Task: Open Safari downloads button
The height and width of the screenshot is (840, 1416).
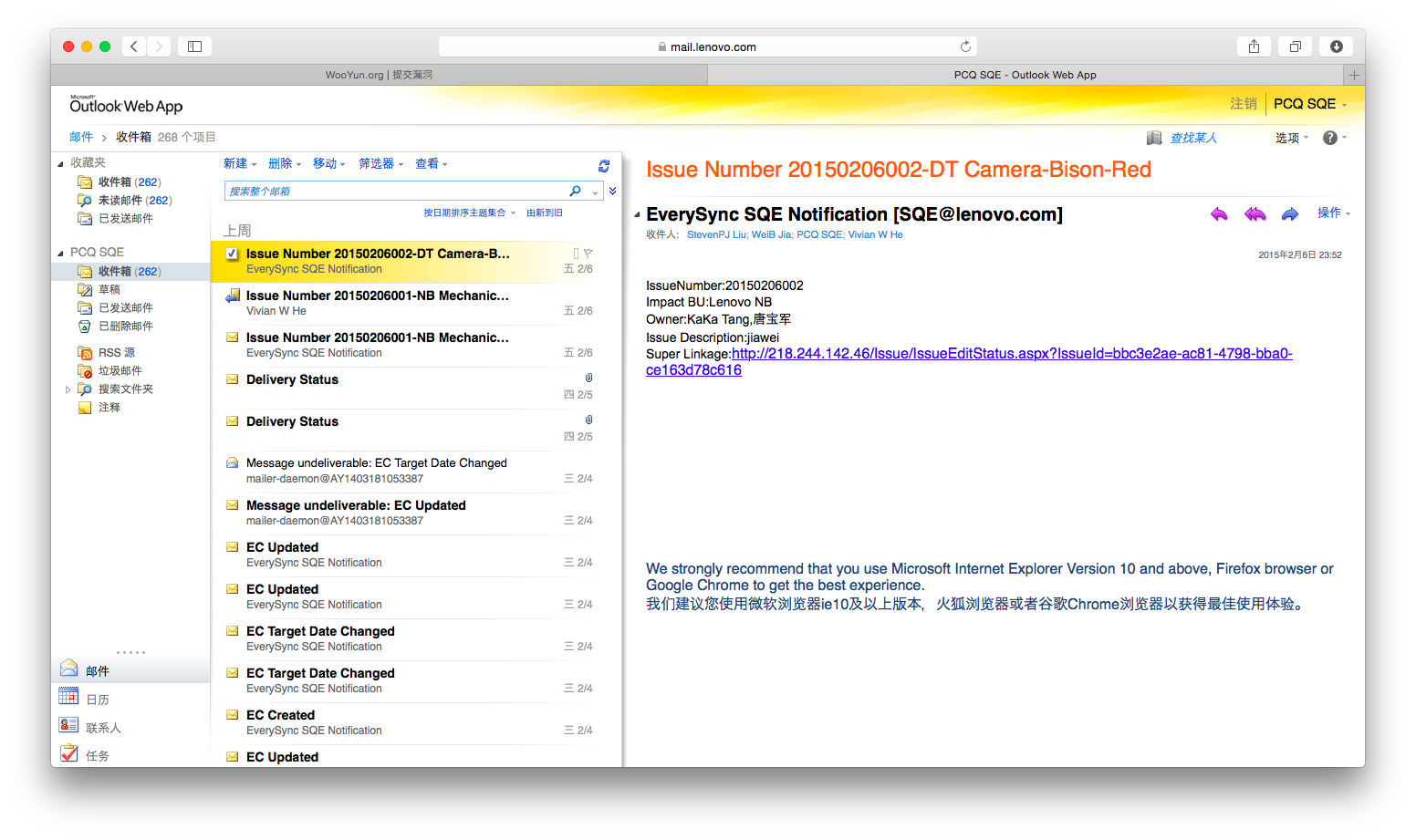Action: 1336,47
